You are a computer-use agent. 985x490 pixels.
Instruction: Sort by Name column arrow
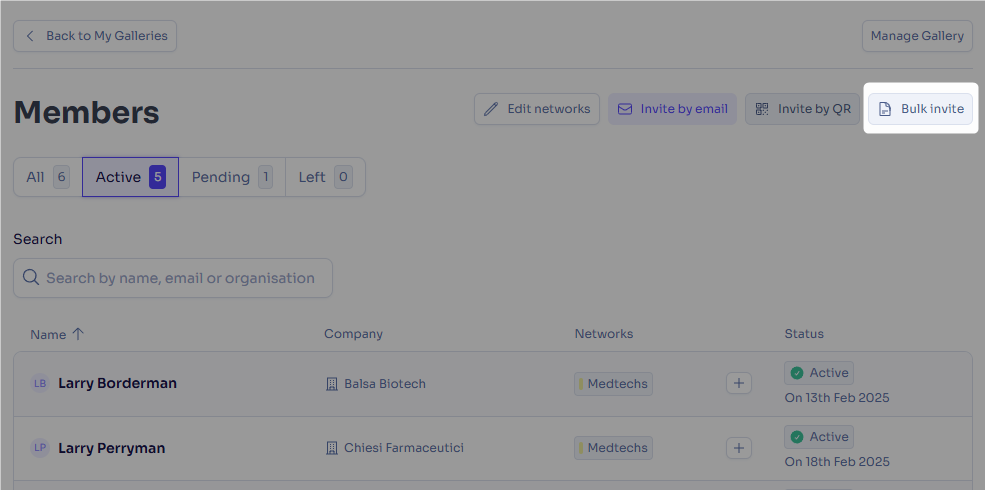click(78, 334)
